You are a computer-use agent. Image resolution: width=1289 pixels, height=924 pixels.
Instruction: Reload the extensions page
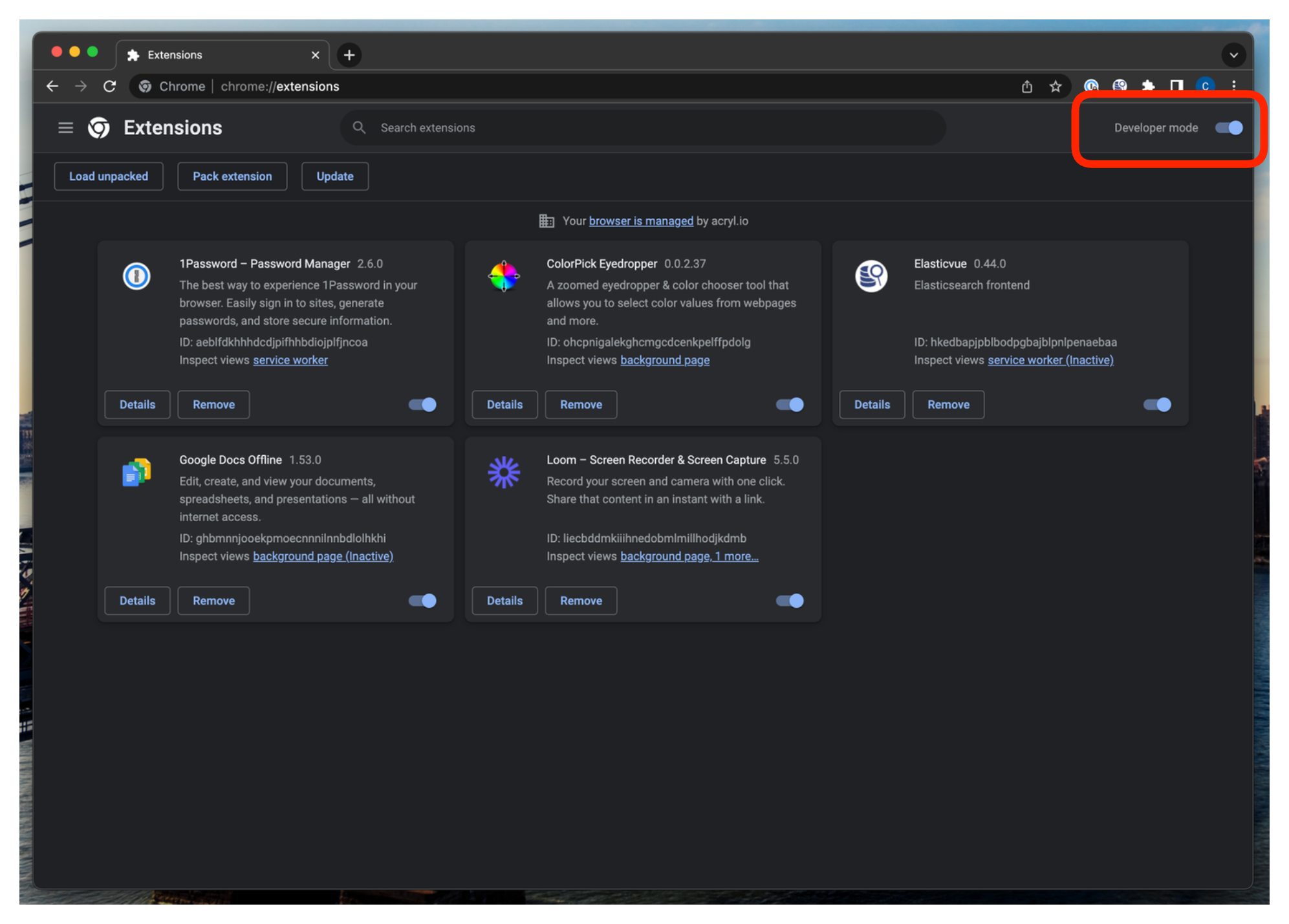click(110, 87)
